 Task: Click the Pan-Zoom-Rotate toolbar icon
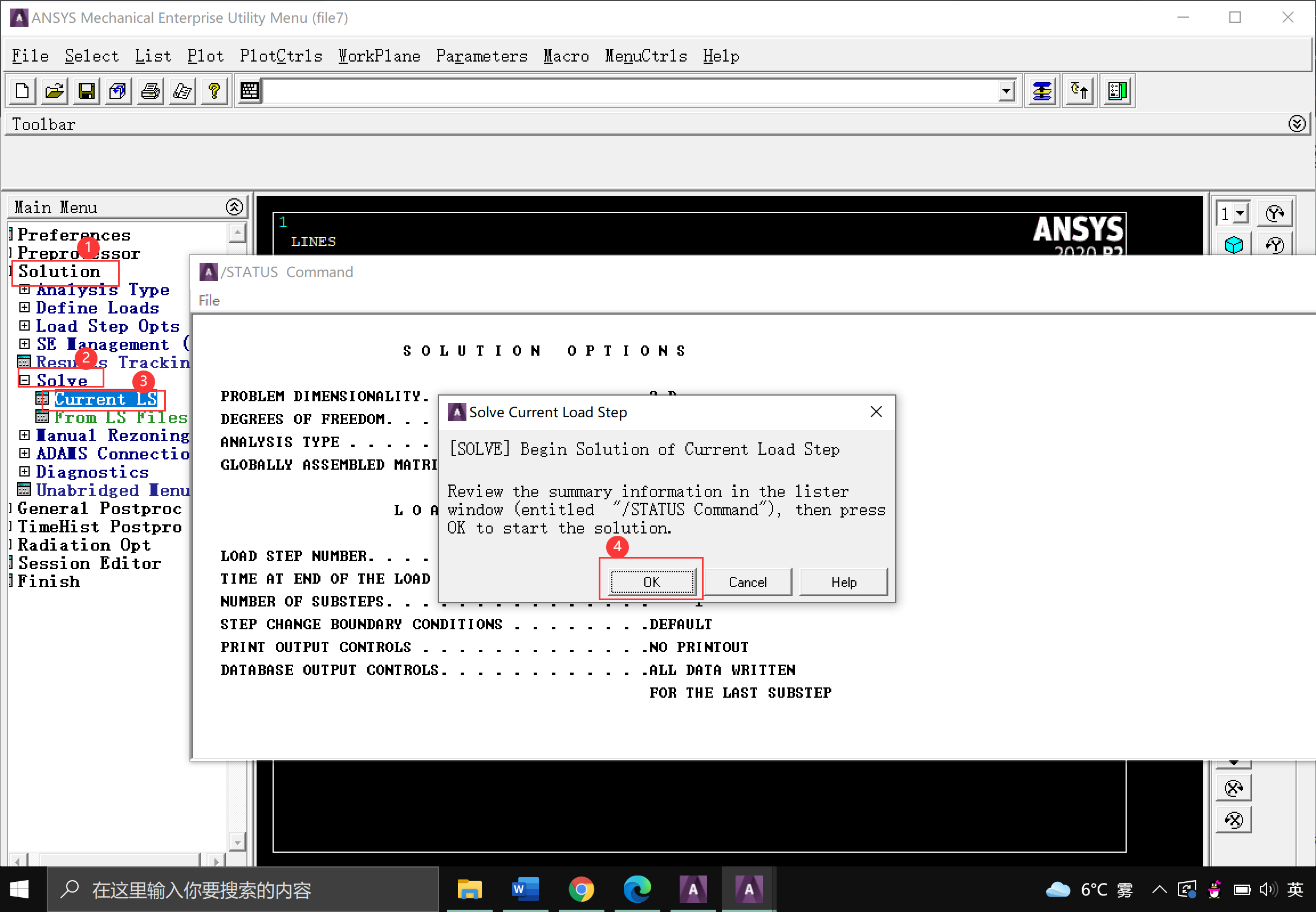119,91
